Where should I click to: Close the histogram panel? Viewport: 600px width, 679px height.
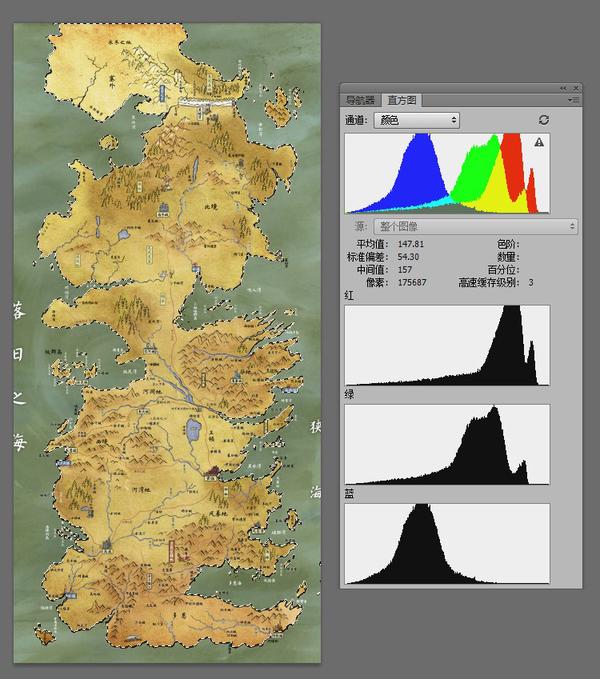576,88
